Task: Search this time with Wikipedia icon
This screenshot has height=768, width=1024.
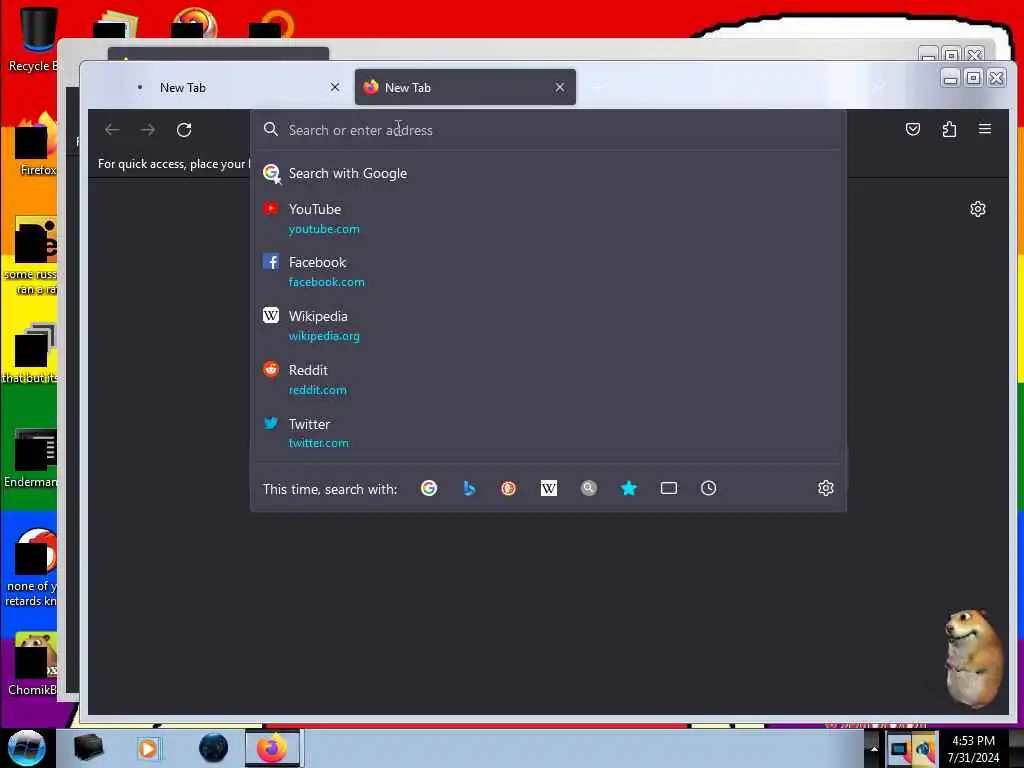Action: coord(549,488)
